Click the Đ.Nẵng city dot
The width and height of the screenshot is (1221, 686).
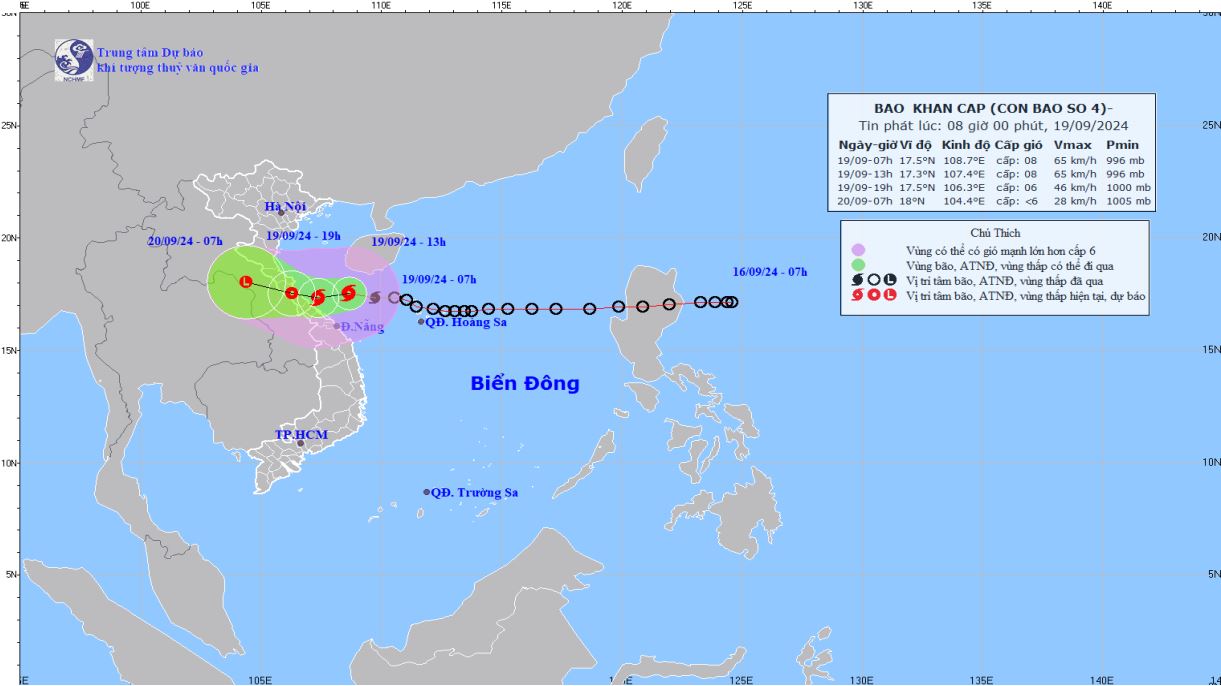(x=337, y=326)
